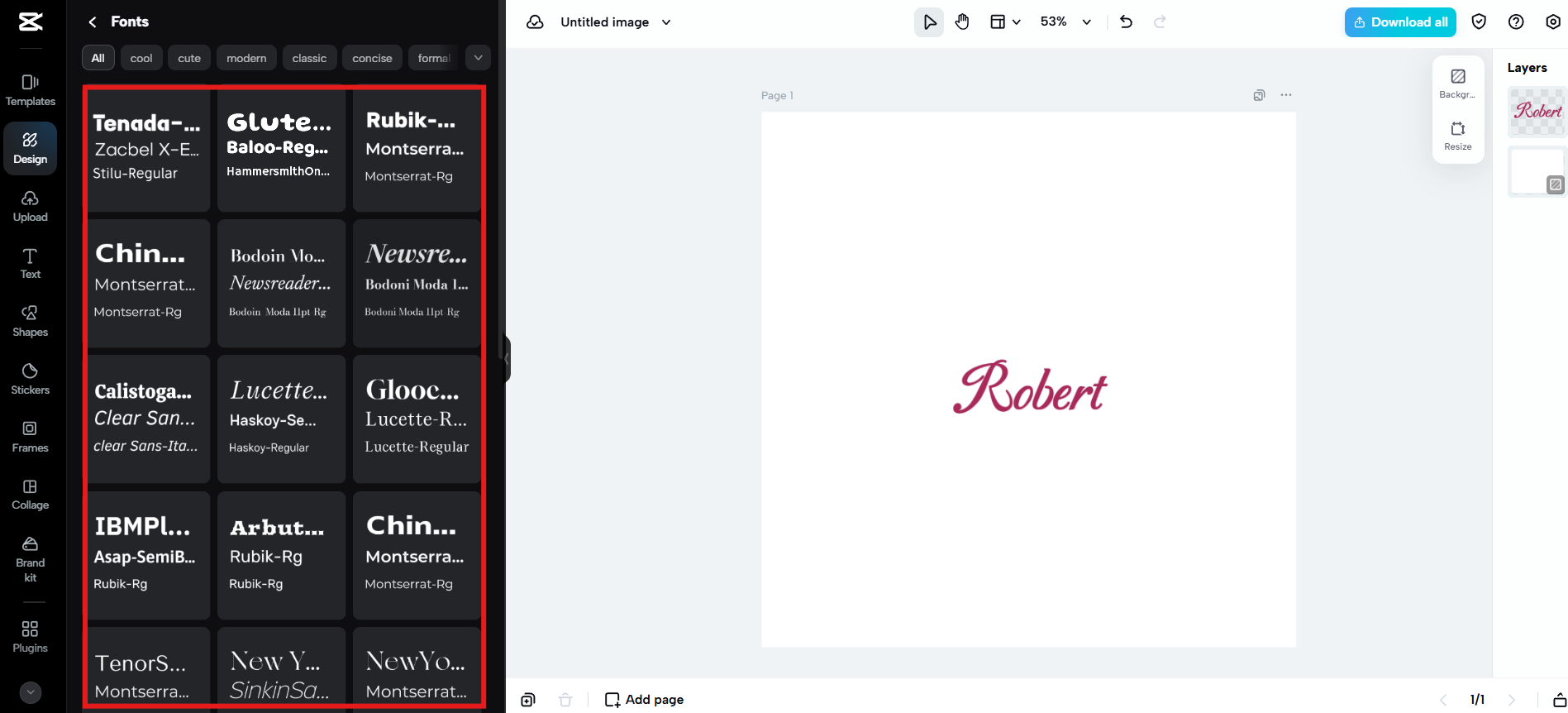The width and height of the screenshot is (1568, 713).
Task: Delete the page with the trash icon
Action: [565, 700]
